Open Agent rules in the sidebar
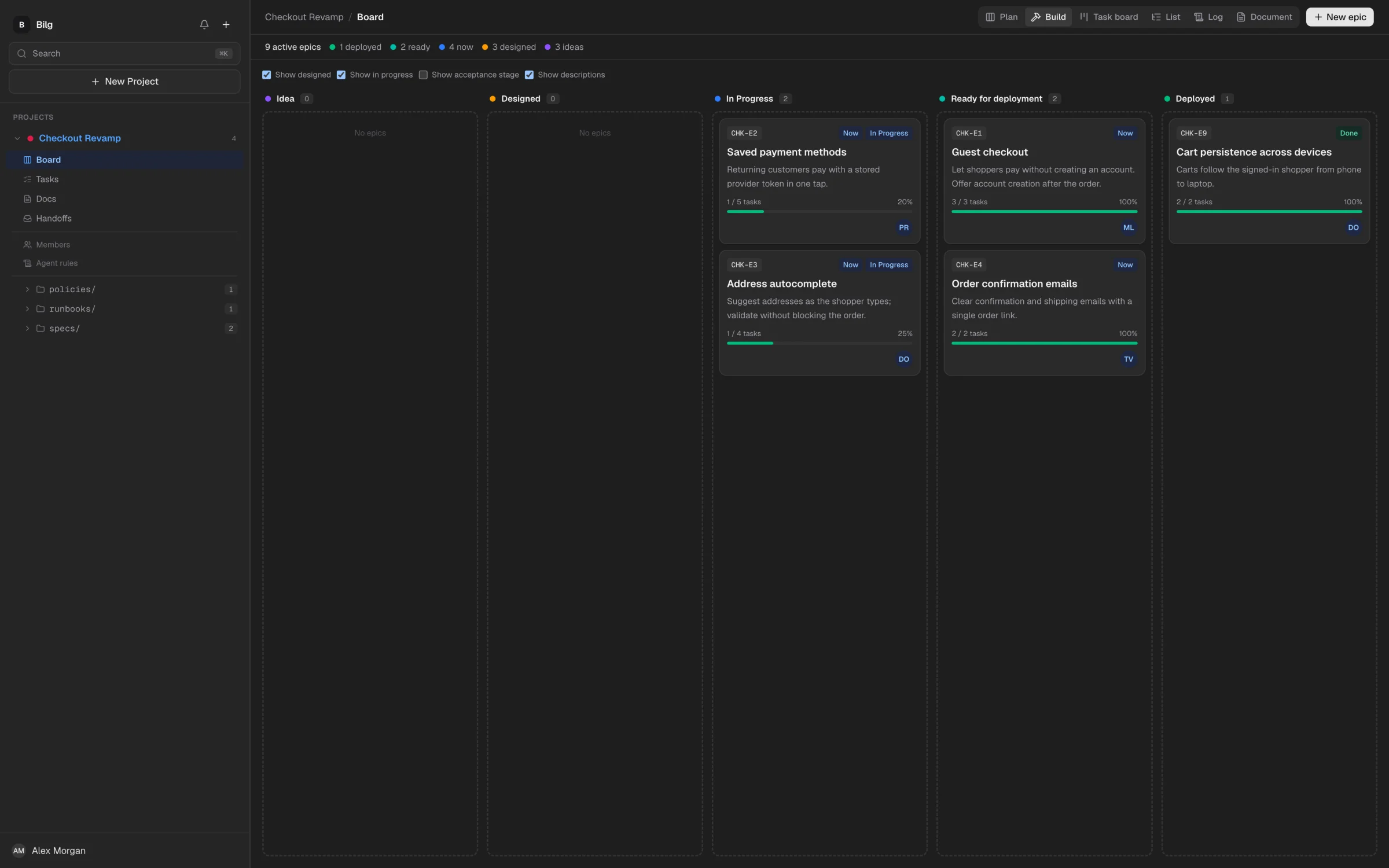Screen dimensions: 1389x868 click(x=124, y=263)
